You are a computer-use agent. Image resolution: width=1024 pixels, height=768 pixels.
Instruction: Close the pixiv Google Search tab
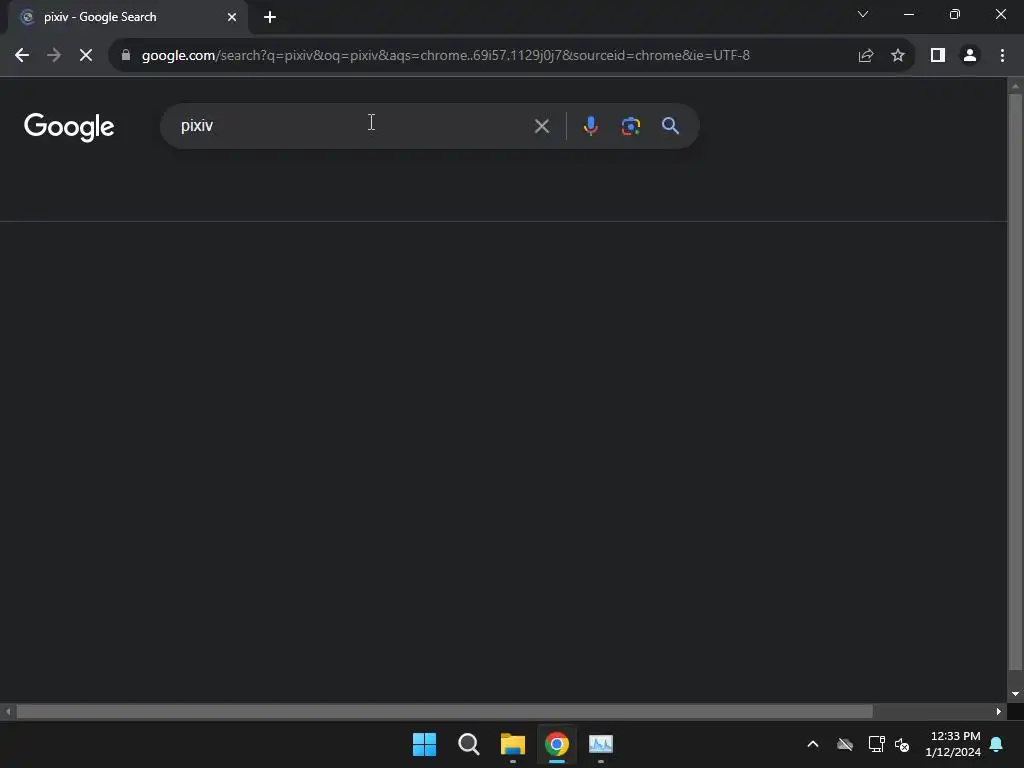coord(232,17)
